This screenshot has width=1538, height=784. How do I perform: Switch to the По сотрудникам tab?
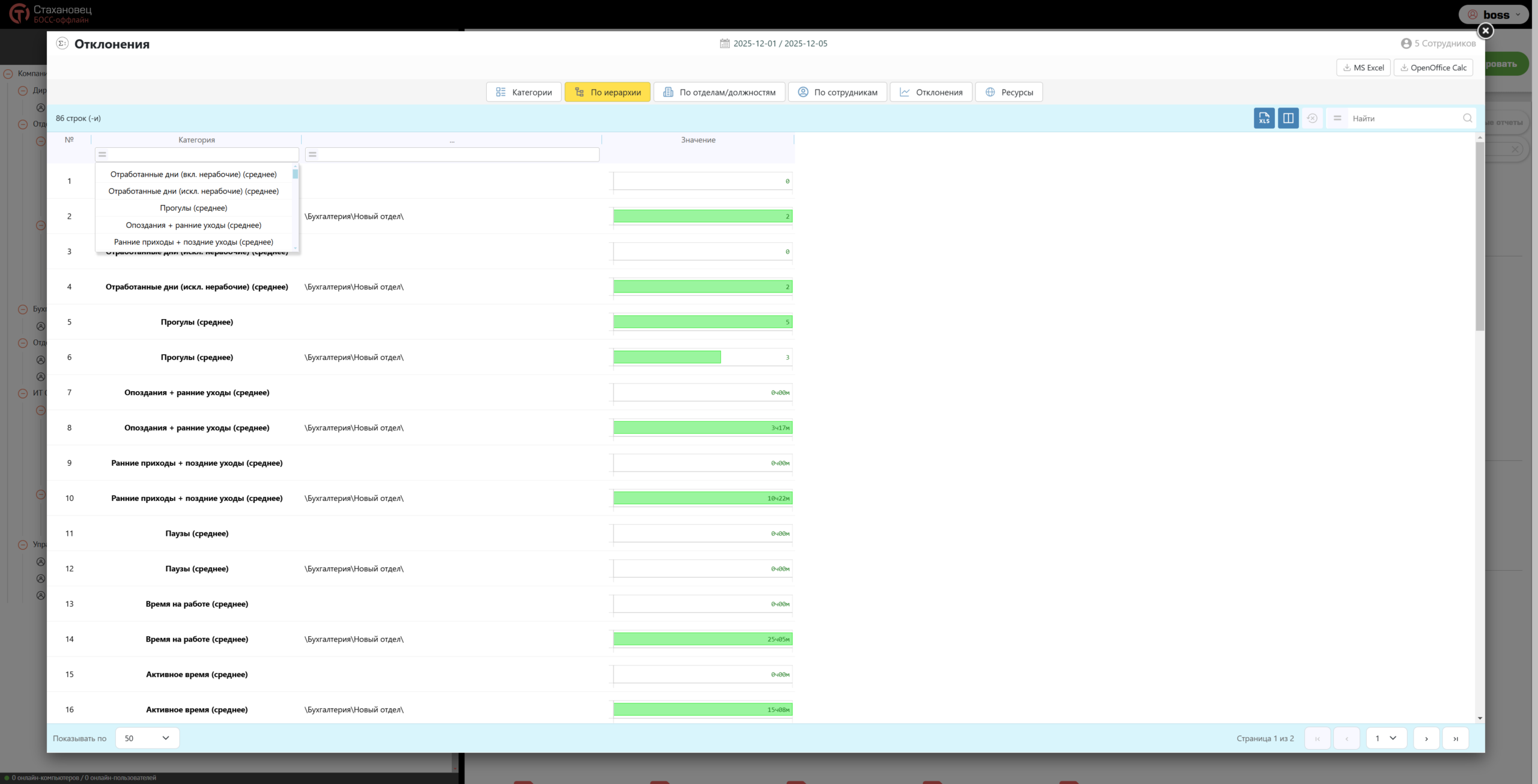pos(837,92)
